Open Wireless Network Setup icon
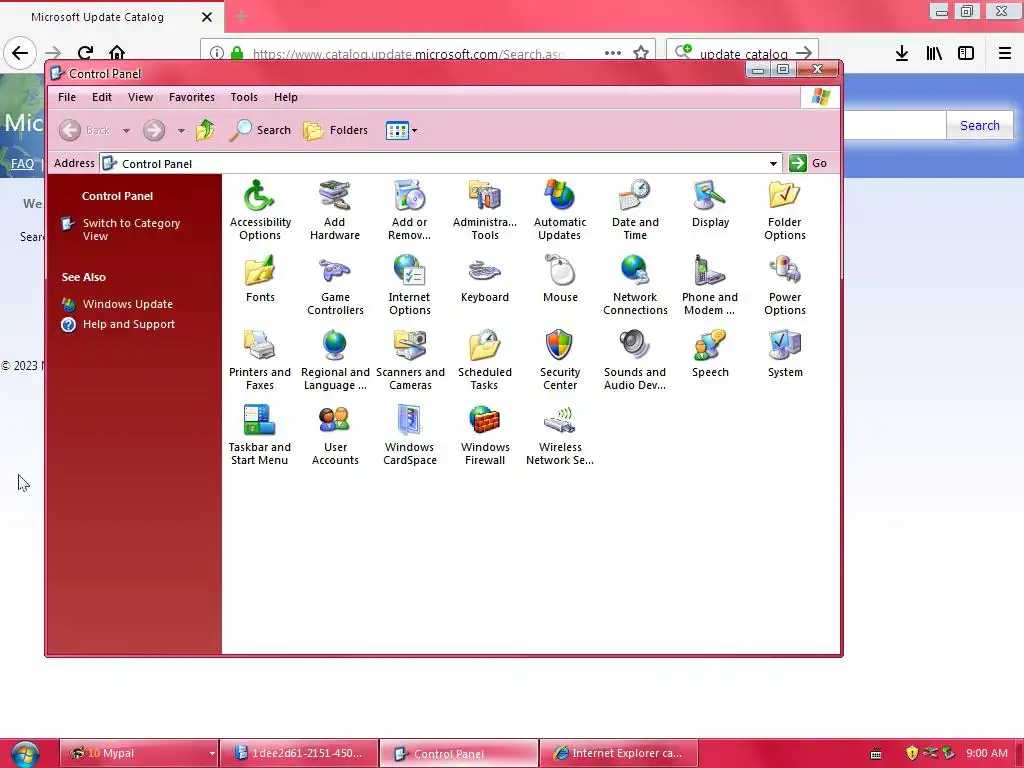 pos(560,435)
